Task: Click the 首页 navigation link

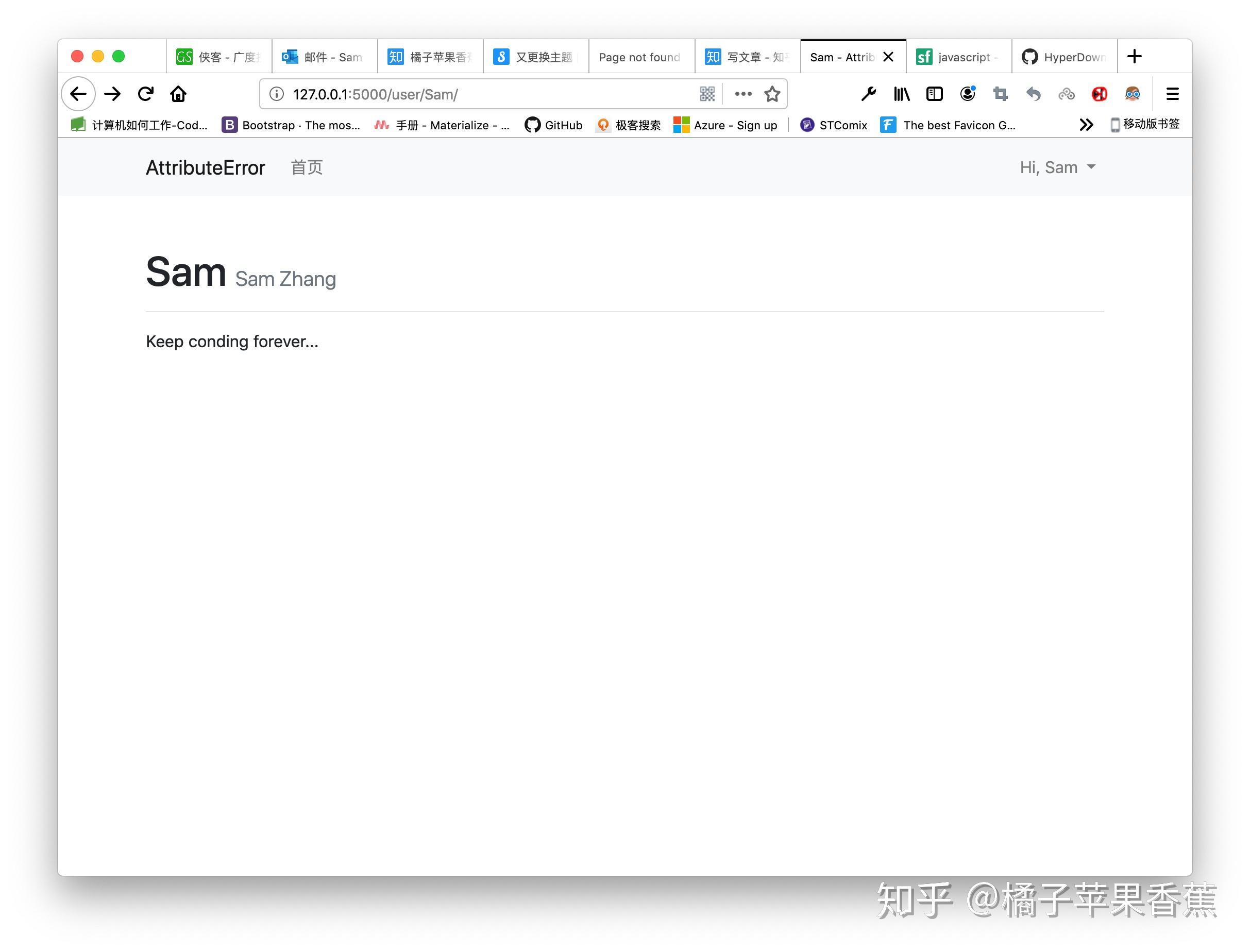Action: (307, 168)
